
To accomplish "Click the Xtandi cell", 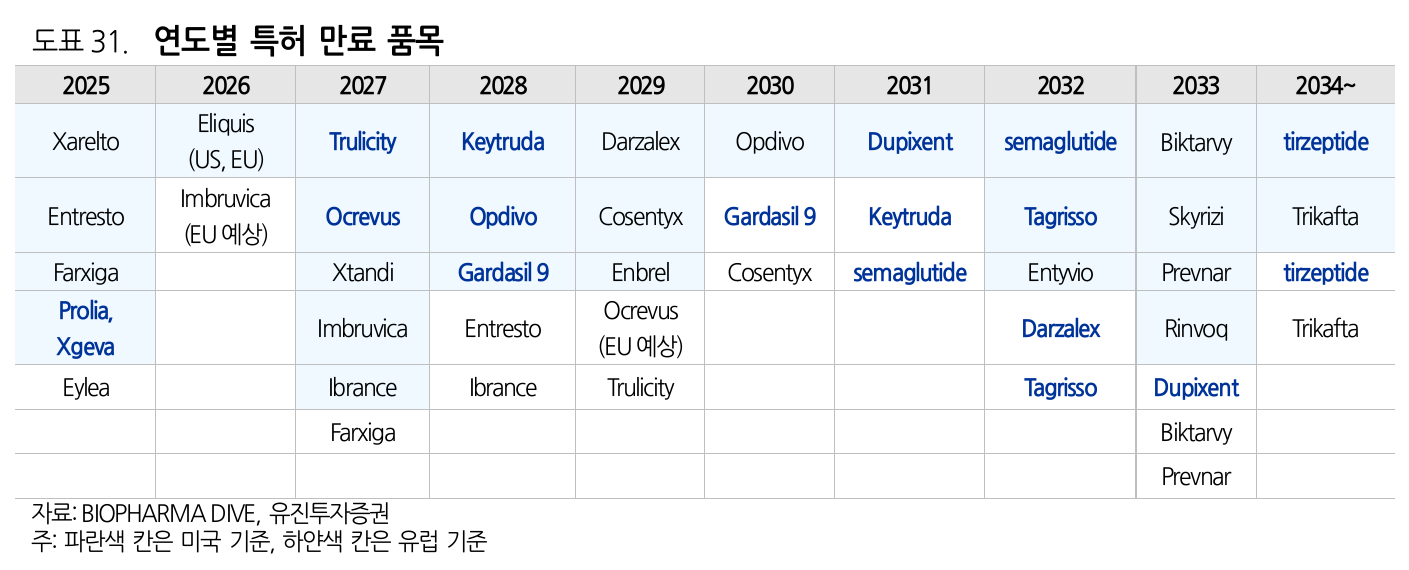I will click(x=362, y=272).
